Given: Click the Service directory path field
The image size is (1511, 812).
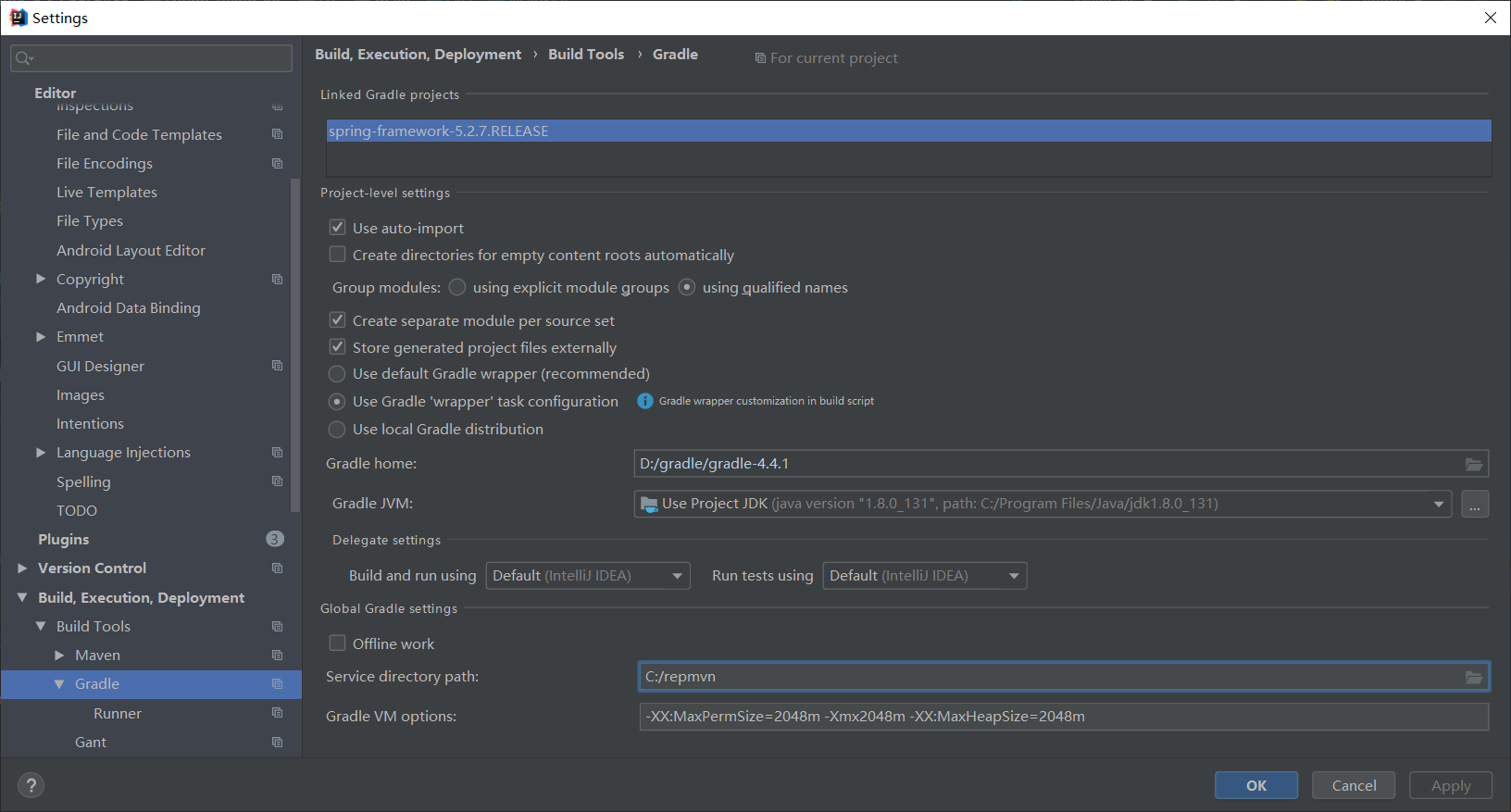Looking at the screenshot, I should pos(1064,677).
